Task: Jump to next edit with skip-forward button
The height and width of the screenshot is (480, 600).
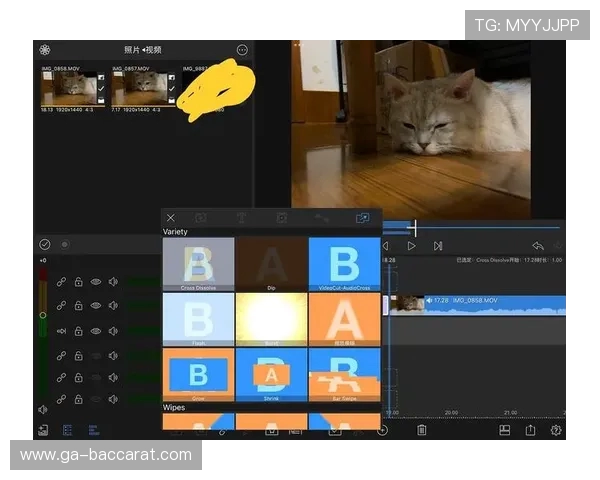Action: click(438, 246)
